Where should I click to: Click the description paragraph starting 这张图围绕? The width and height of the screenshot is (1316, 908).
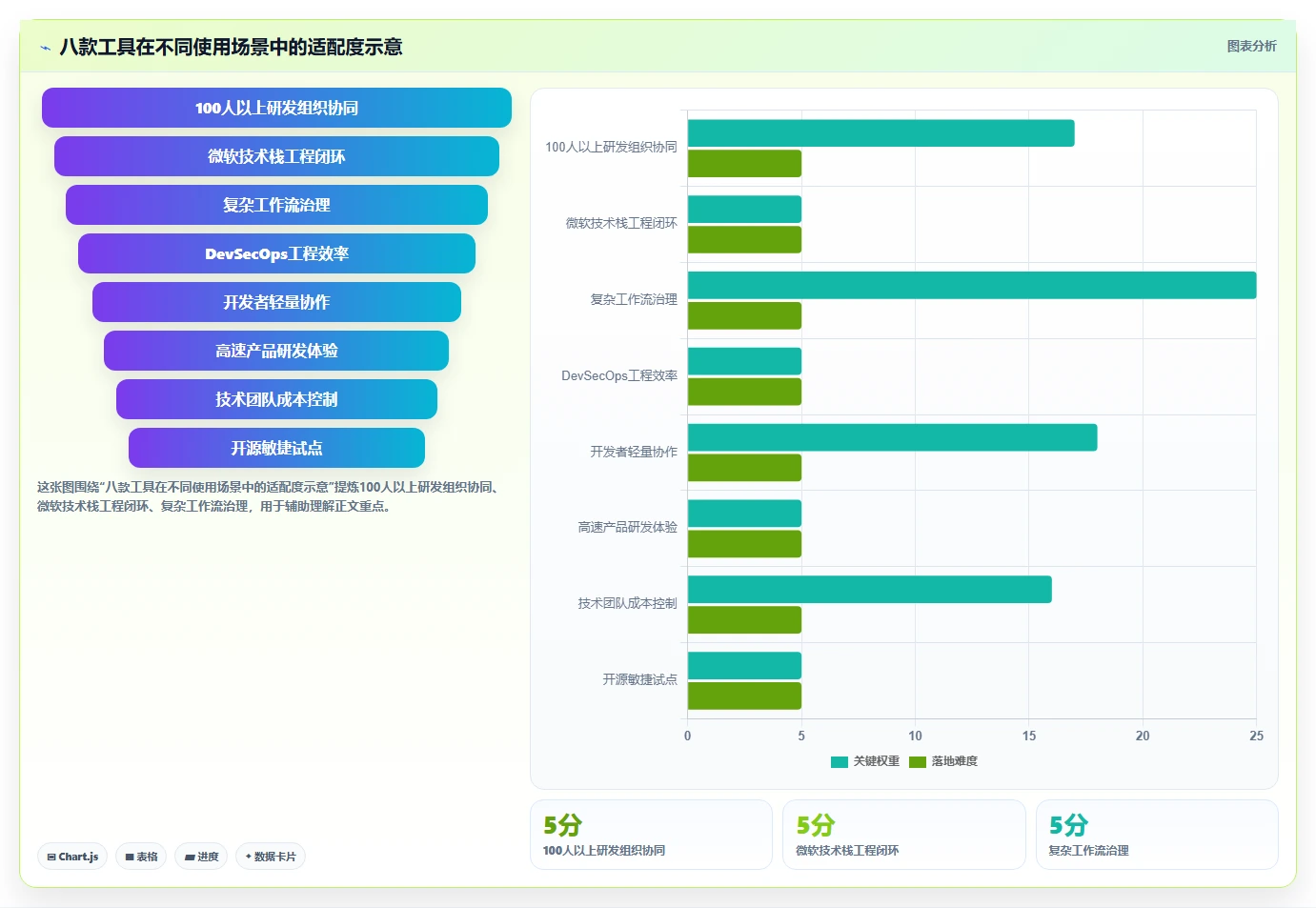tap(271, 496)
